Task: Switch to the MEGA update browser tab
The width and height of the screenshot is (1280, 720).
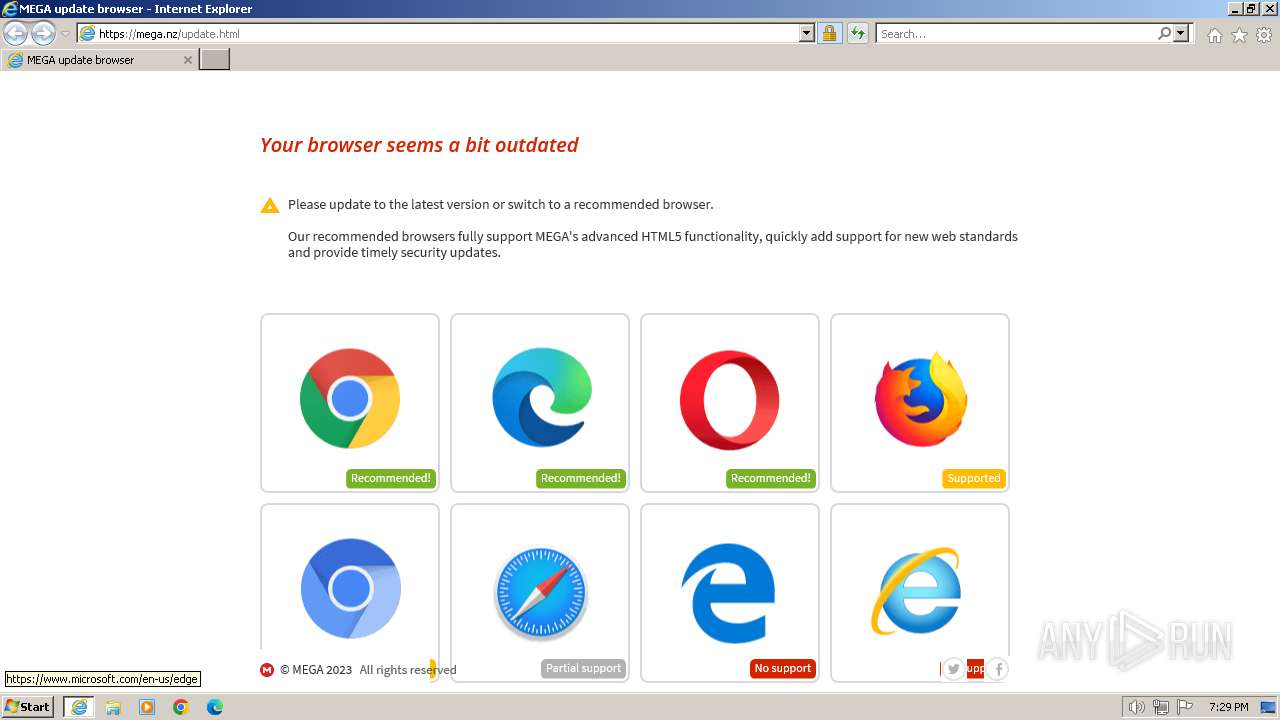Action: 99,60
